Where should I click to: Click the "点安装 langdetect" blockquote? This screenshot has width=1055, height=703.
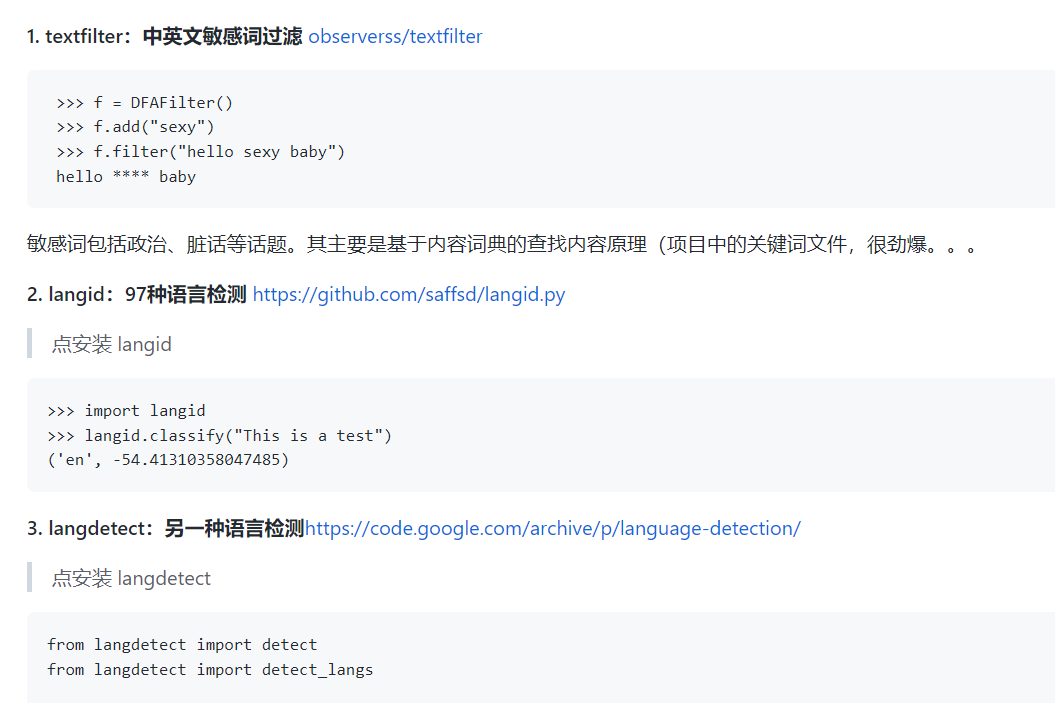point(131,579)
